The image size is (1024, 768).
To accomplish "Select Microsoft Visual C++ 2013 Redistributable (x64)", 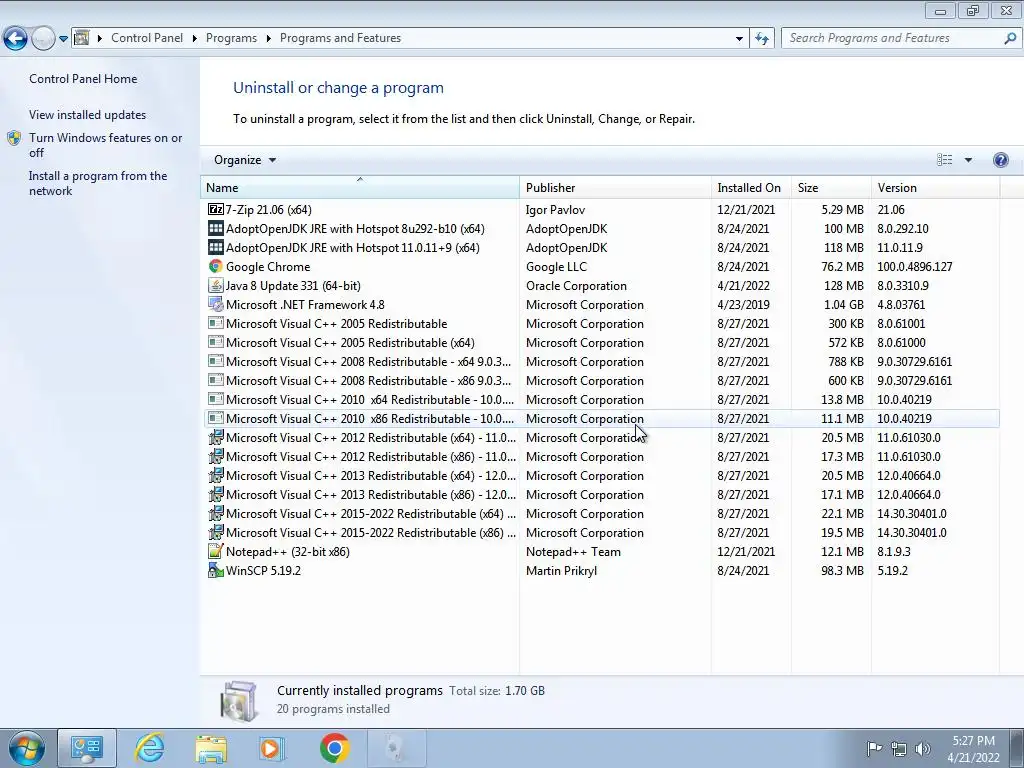I will point(601,475).
